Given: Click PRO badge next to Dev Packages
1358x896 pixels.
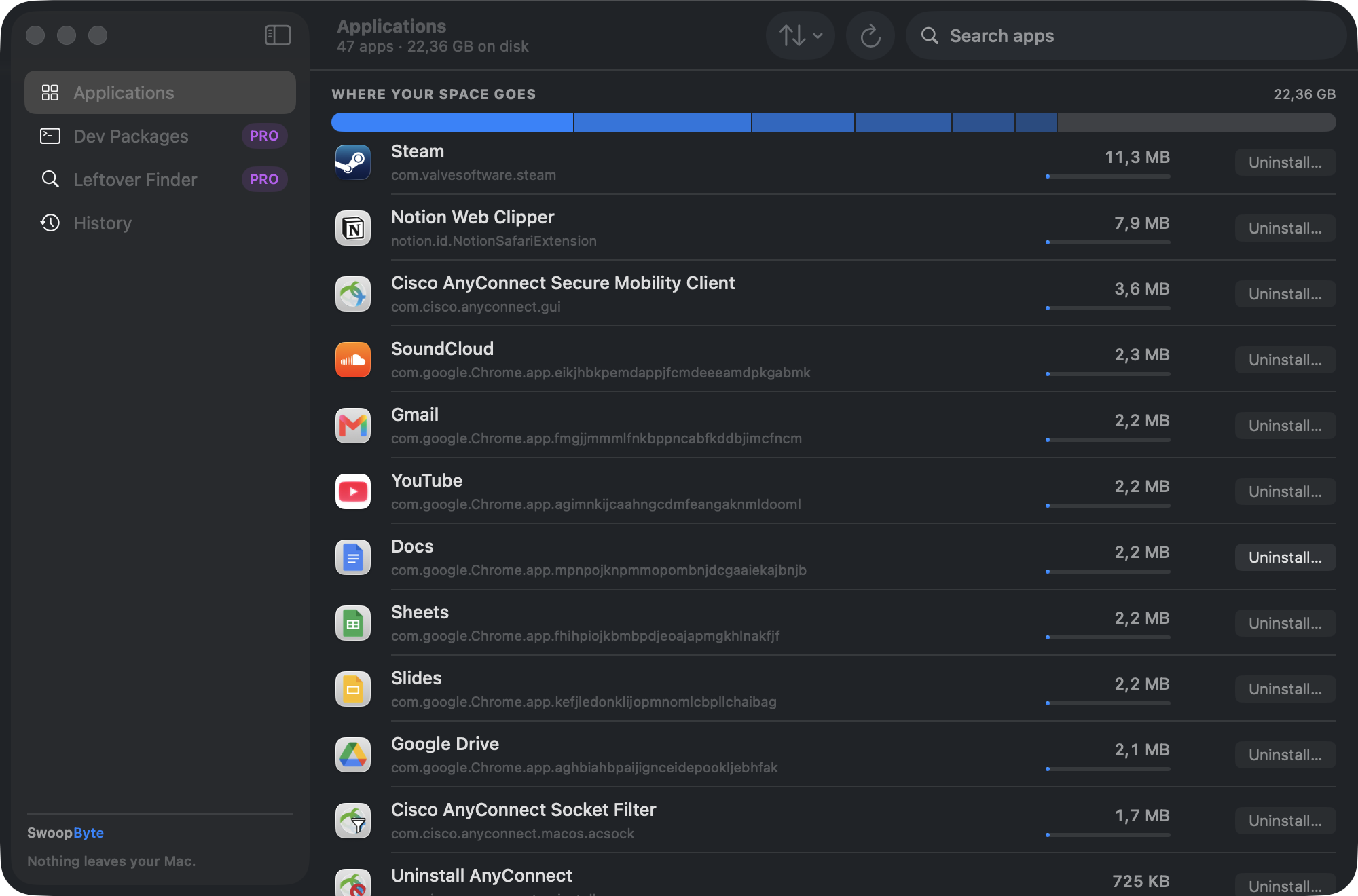Looking at the screenshot, I should pyautogui.click(x=264, y=136).
